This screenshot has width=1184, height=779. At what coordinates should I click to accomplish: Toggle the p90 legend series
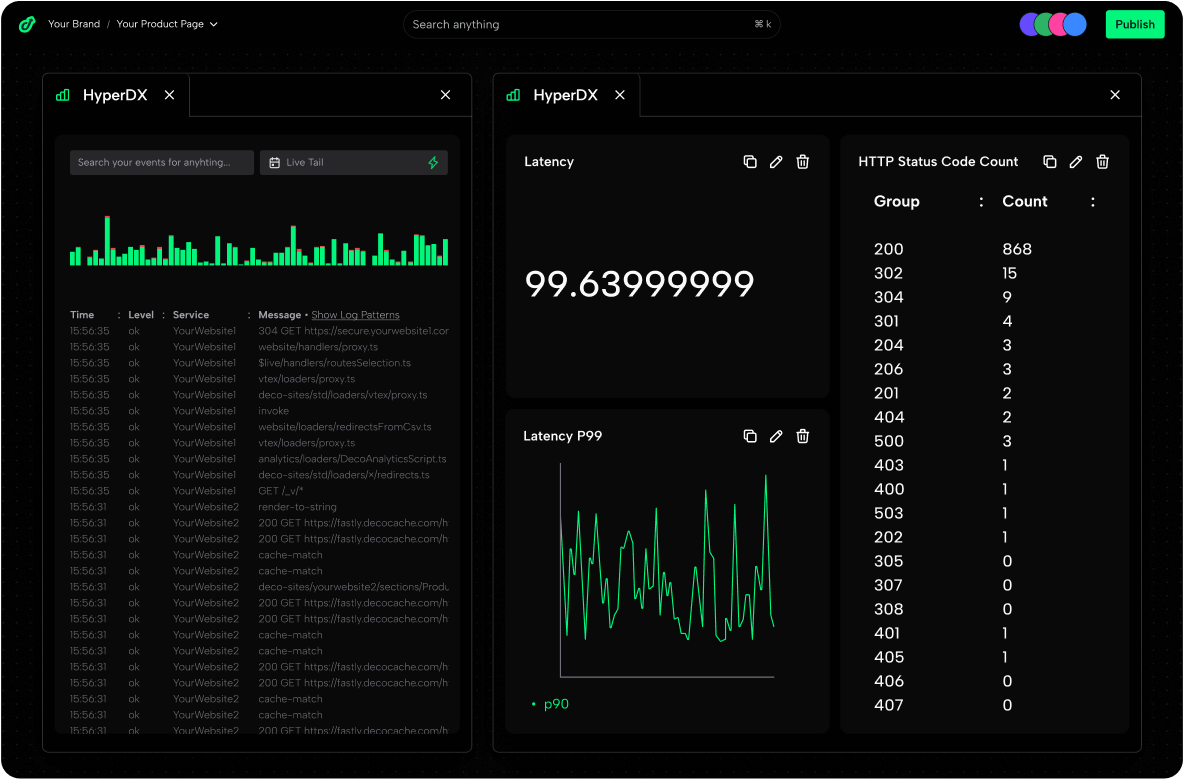tap(550, 704)
